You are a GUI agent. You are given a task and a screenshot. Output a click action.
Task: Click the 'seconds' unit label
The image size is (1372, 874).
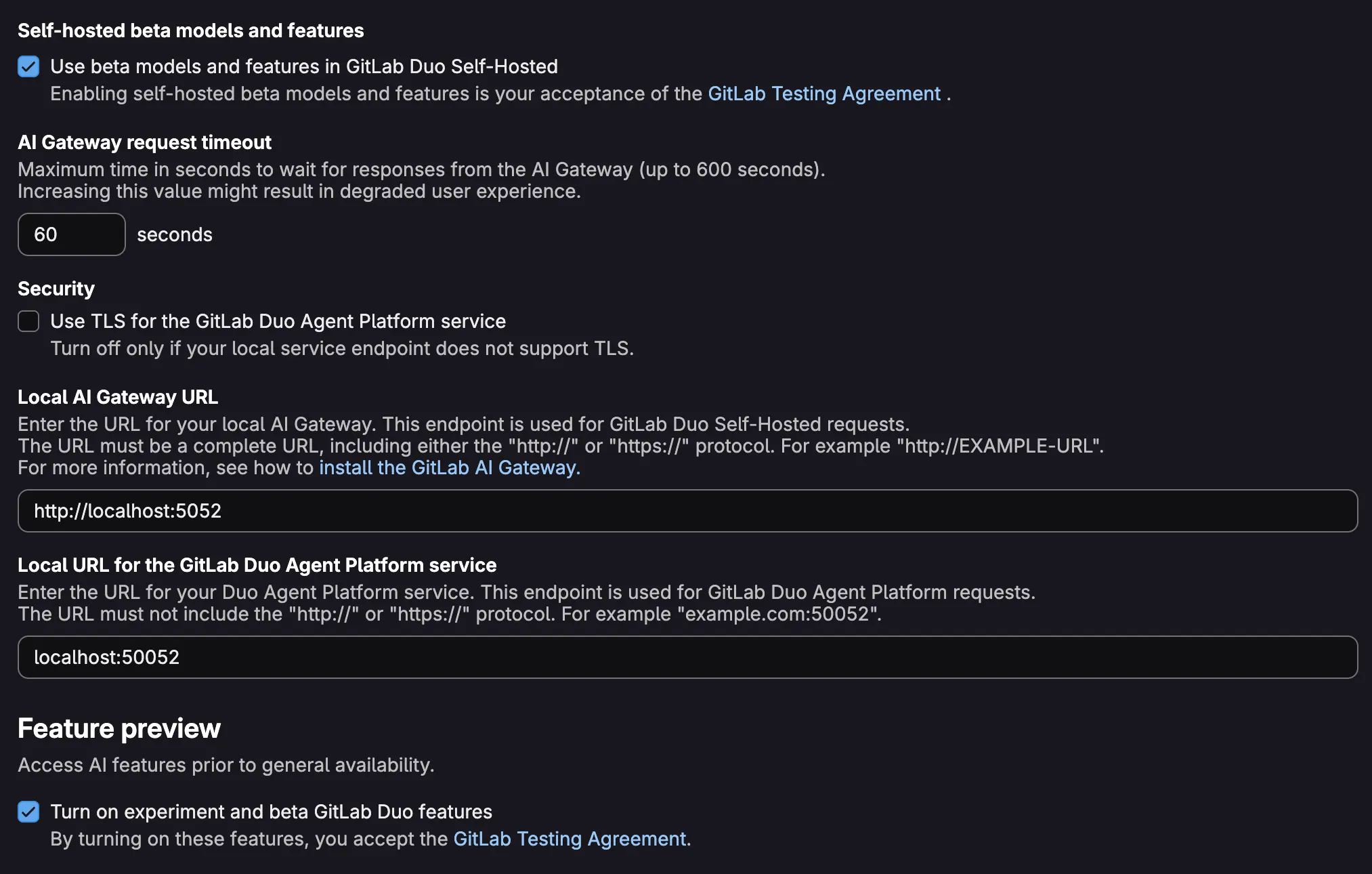175,234
